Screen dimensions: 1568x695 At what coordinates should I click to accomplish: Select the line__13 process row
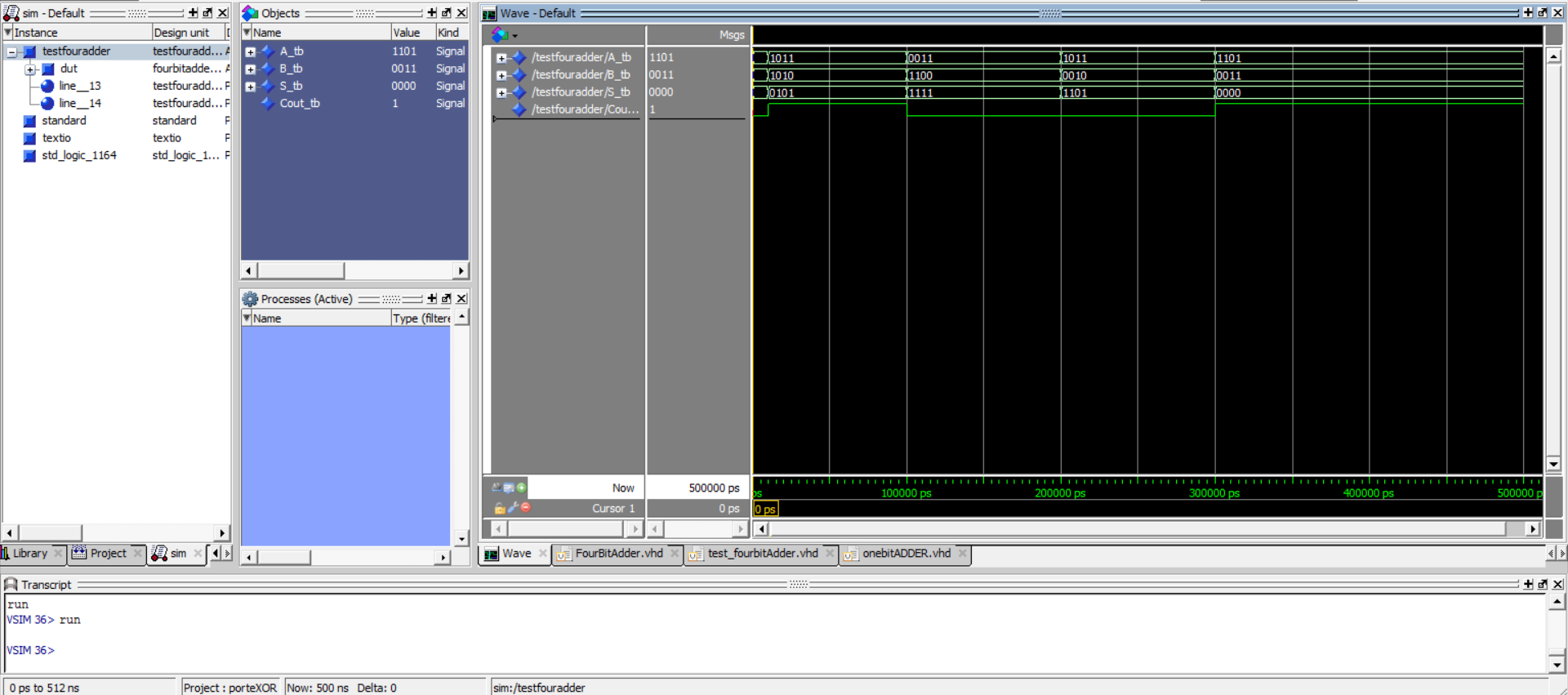pyautogui.click(x=79, y=86)
